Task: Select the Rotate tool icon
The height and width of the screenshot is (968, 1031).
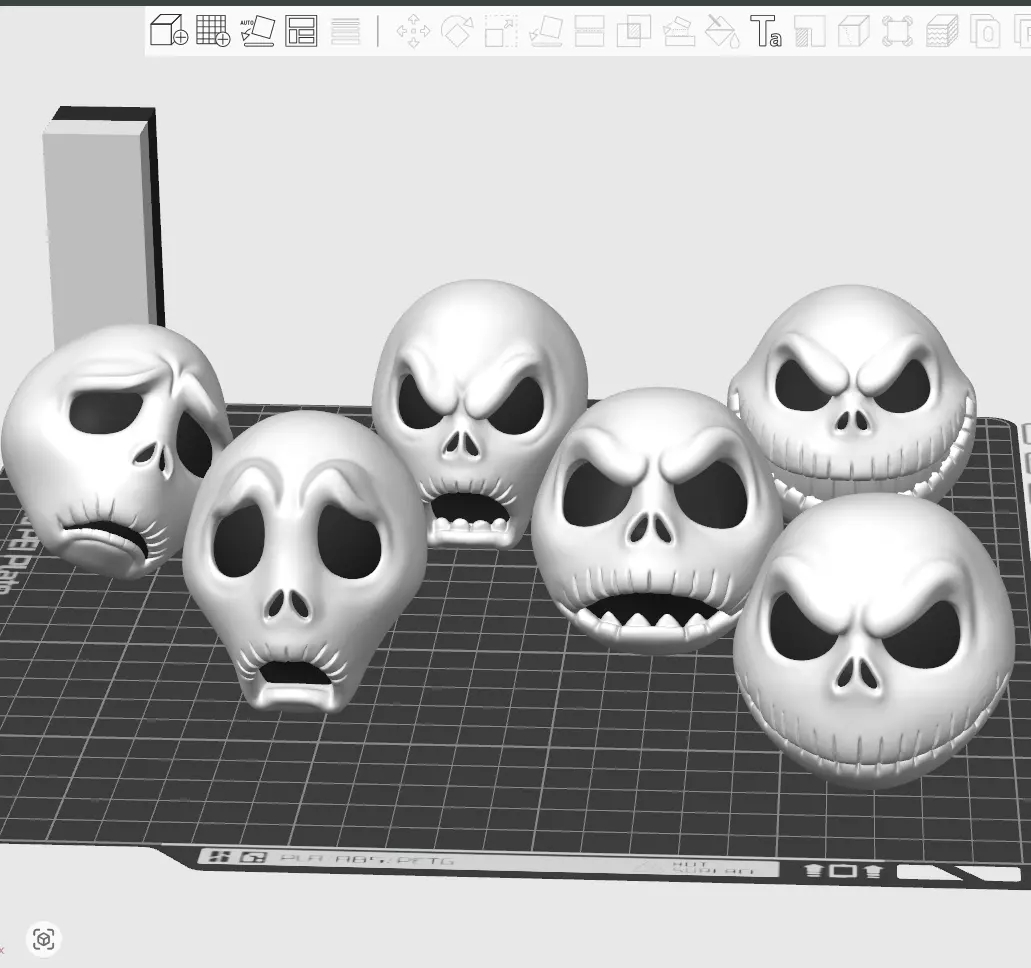Action: pyautogui.click(x=457, y=31)
